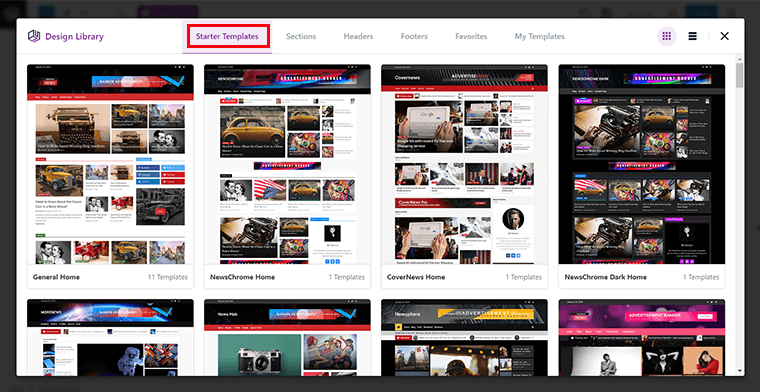Click 1 Templates count under NewsChrome Dark Home

[701, 277]
